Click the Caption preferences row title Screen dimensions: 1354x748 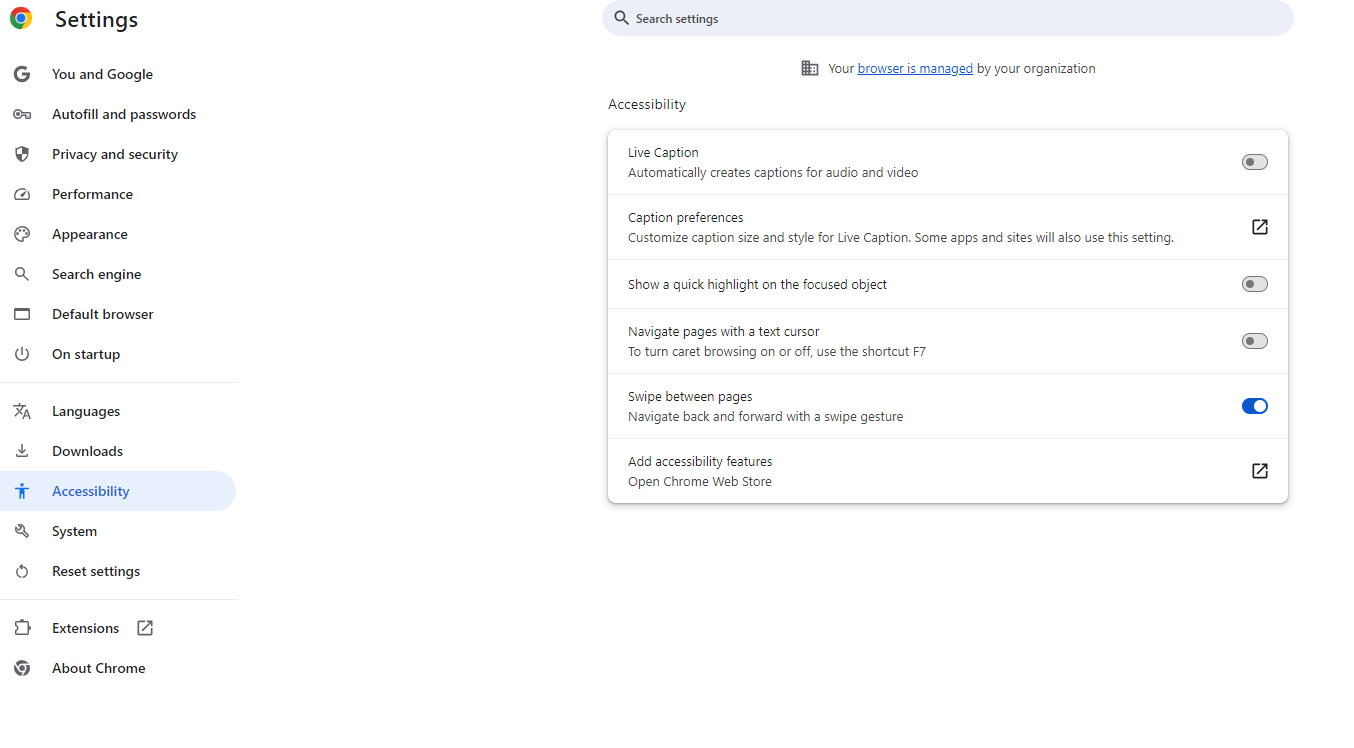685,217
